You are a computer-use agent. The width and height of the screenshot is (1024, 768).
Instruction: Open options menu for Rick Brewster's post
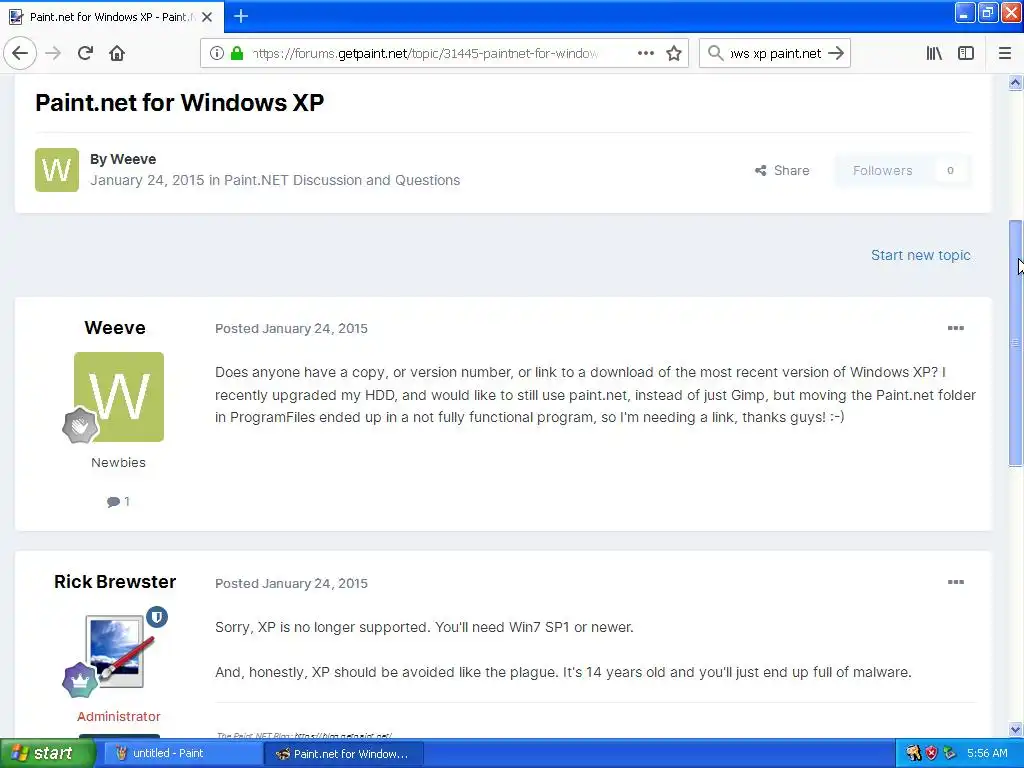point(955,582)
